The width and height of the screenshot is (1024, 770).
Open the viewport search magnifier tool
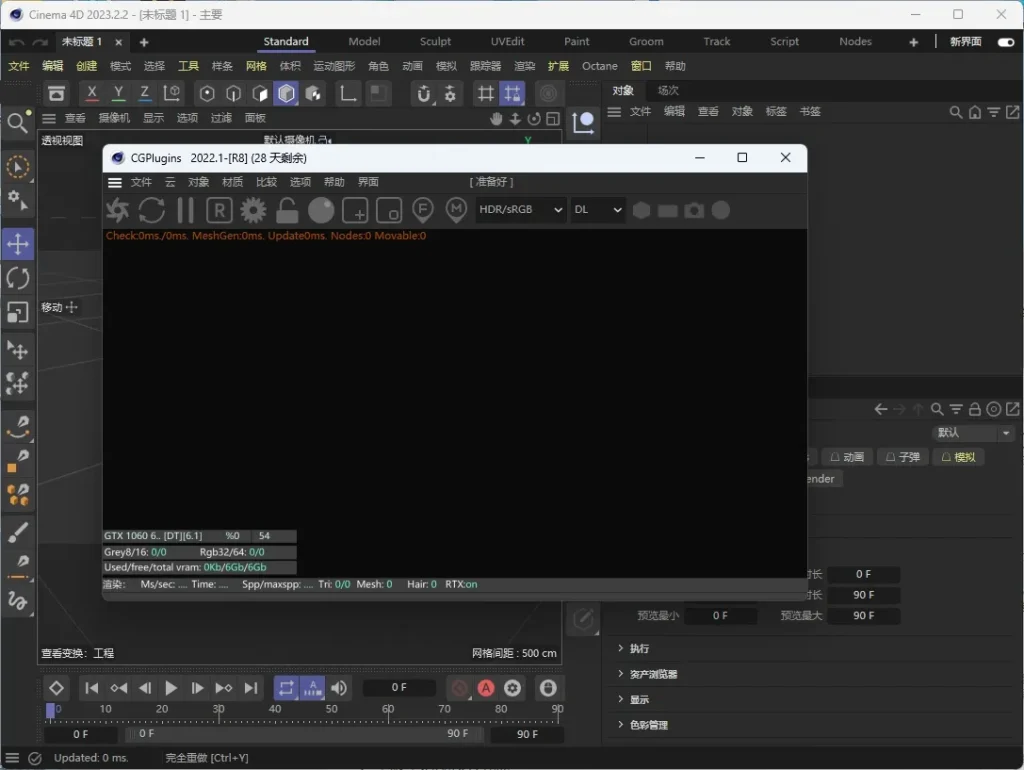click(18, 123)
